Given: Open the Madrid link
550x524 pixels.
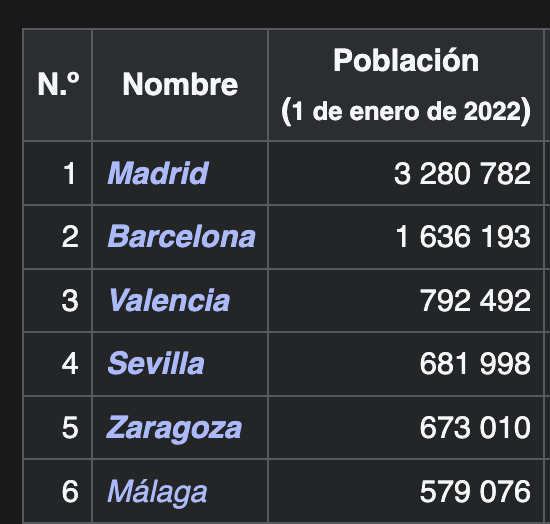Looking at the screenshot, I should 158,173.
